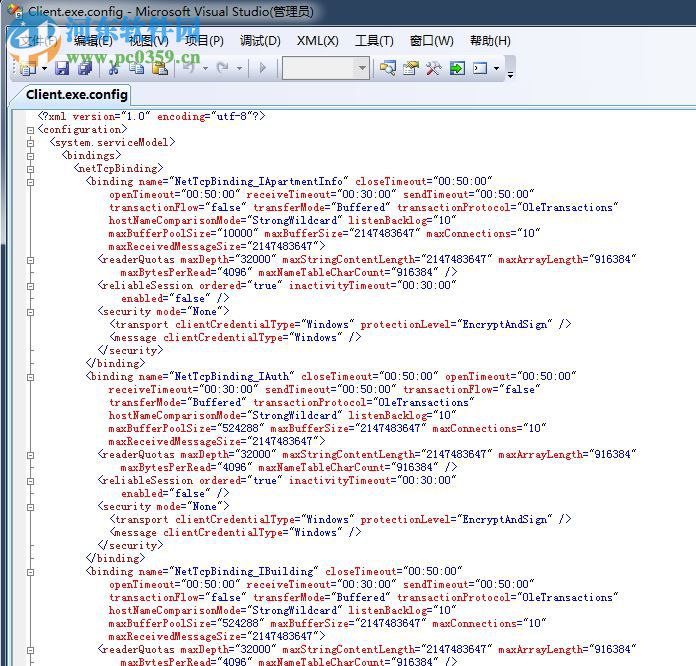696x666 pixels.
Task: Click the green arrow icon in toolbar
Action: click(457, 68)
